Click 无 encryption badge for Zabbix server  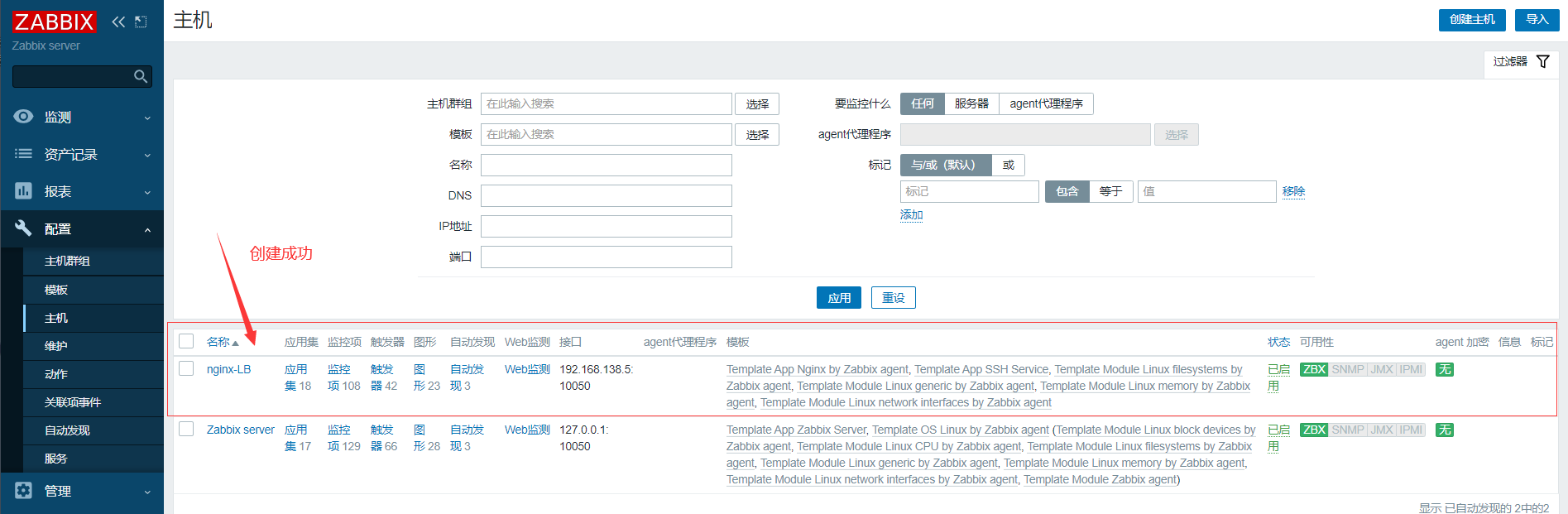tap(1445, 430)
